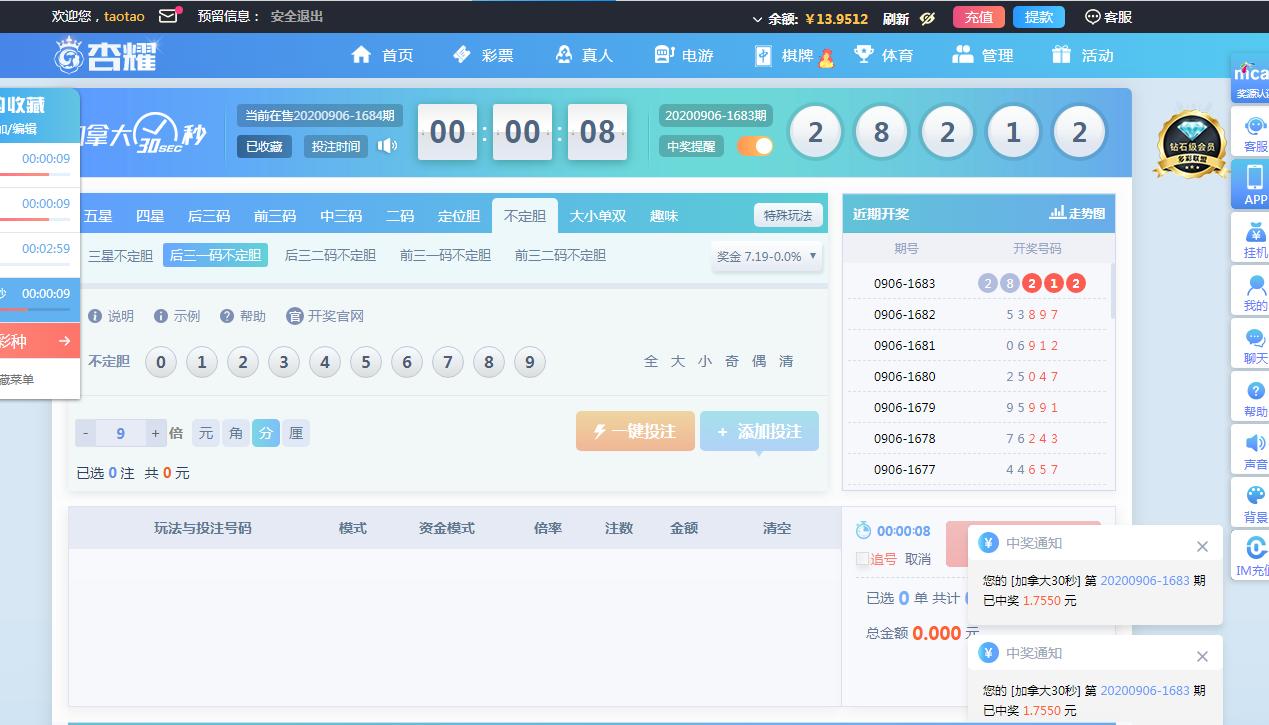The height and width of the screenshot is (725, 1269).
Task: Open the 特殊玩法 special play menu
Action: pyautogui.click(x=788, y=215)
